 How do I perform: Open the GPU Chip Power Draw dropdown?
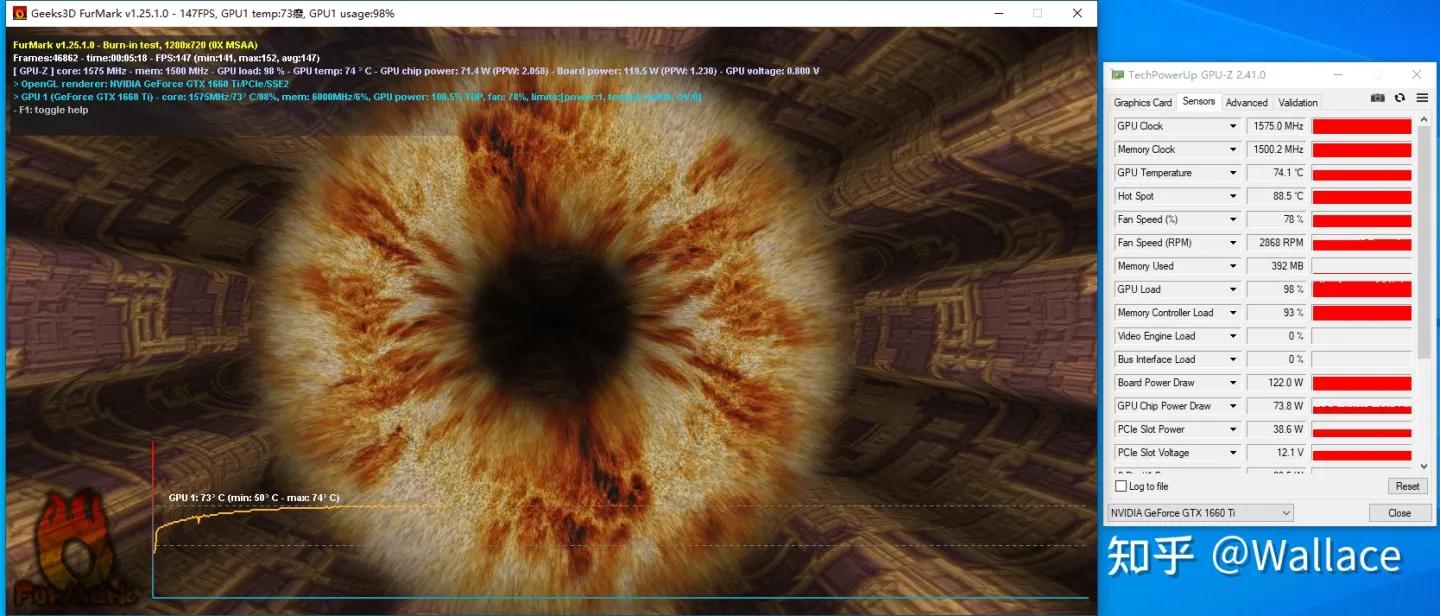tap(1234, 406)
